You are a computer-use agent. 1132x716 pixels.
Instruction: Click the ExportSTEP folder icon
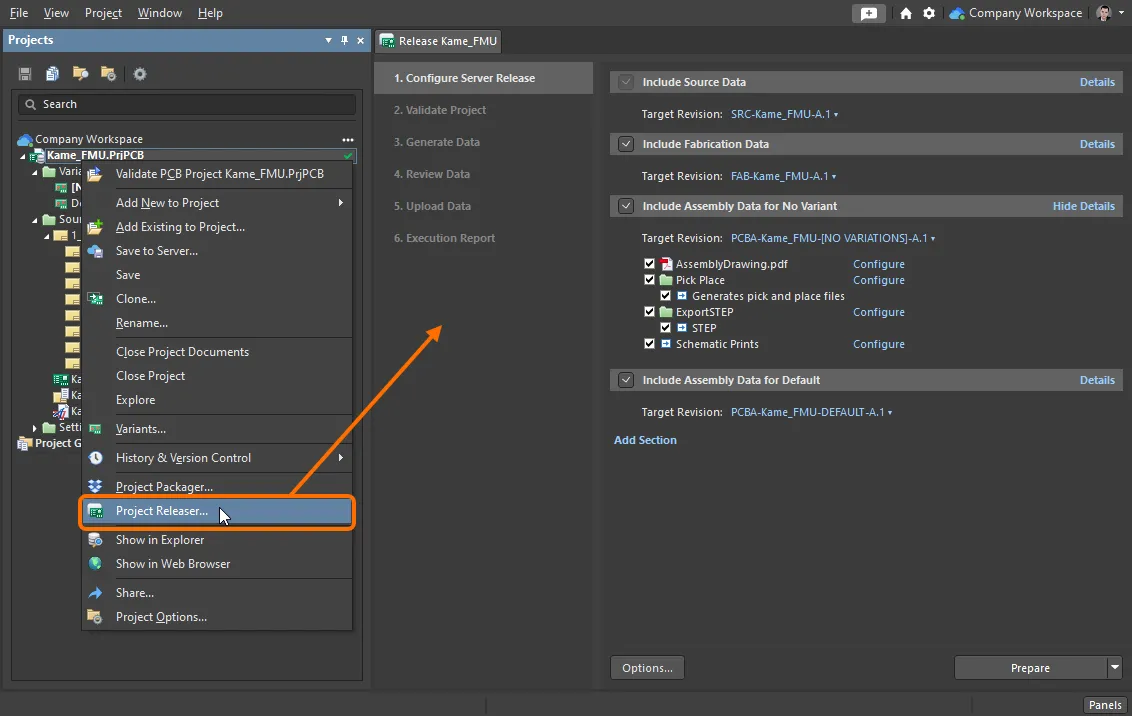click(x=666, y=312)
